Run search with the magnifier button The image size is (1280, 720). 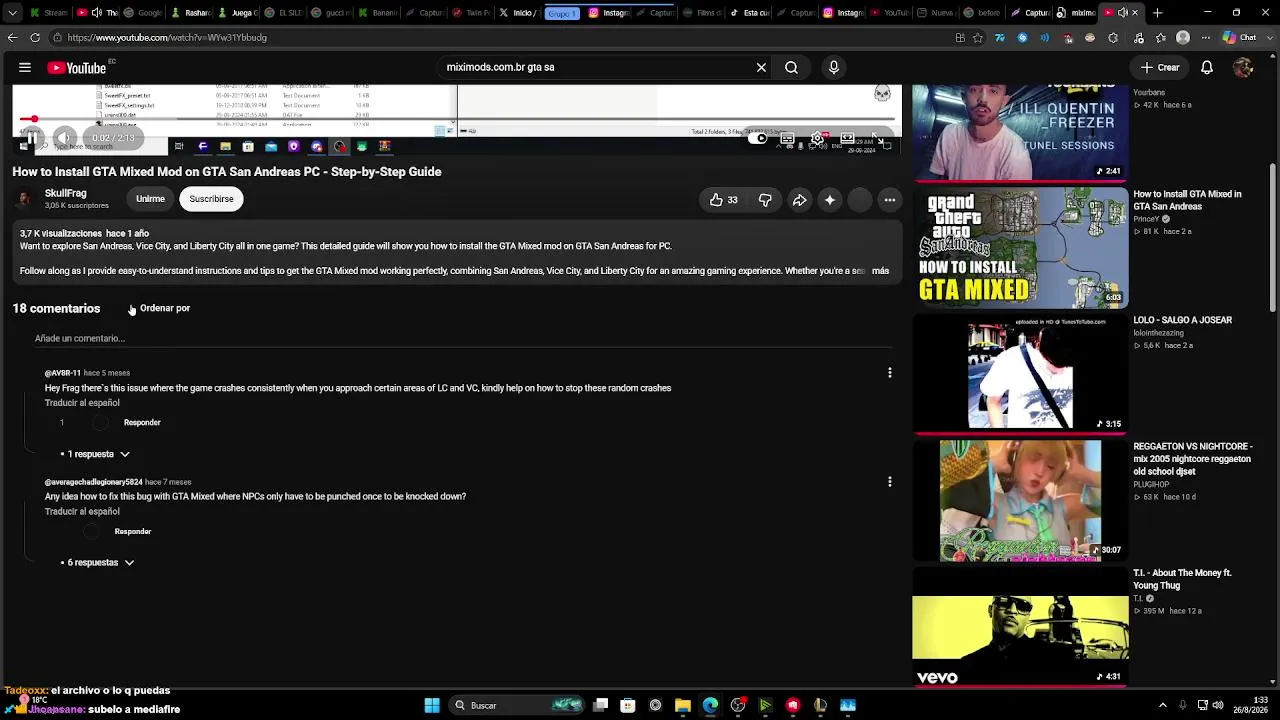[791, 67]
